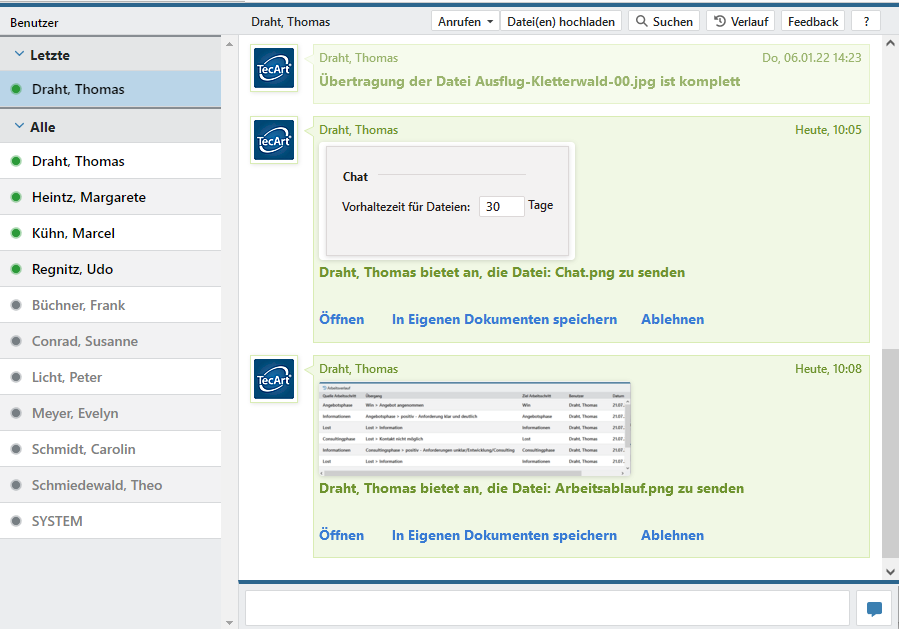The width and height of the screenshot is (899, 629).
Task: Click the Datei(en) hochladen button
Action: click(560, 21)
